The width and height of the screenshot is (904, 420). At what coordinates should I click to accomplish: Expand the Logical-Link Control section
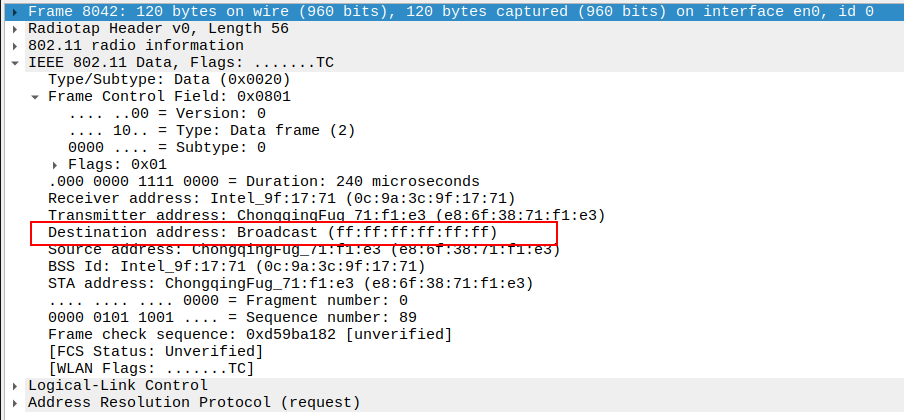16,385
